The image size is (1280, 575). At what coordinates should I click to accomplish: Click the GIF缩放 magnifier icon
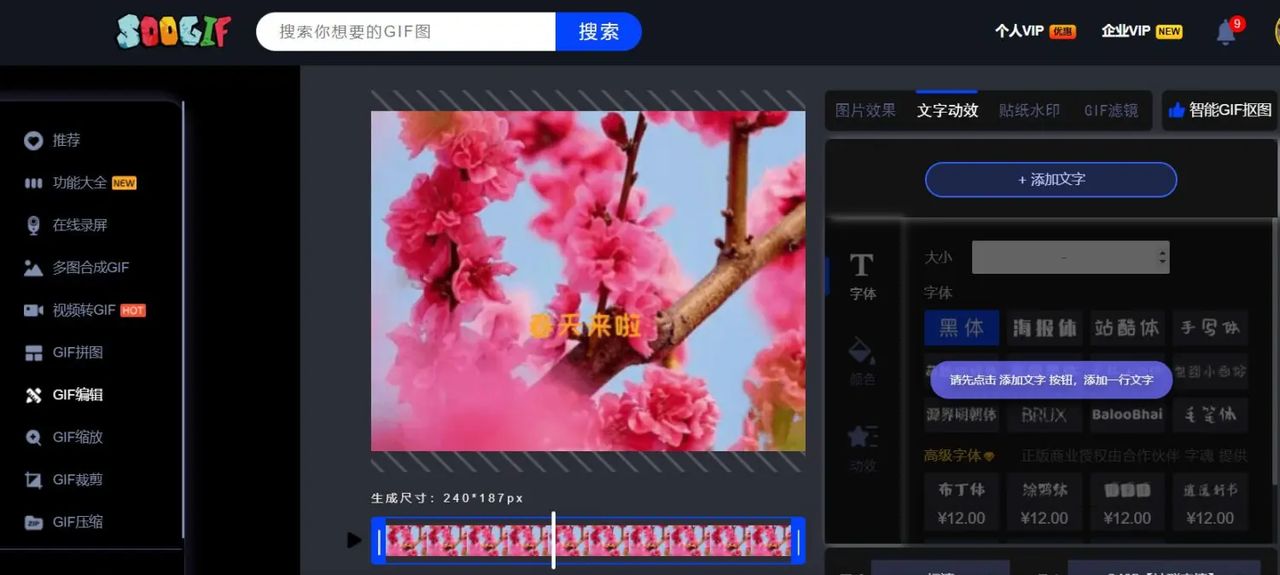[x=33, y=437]
